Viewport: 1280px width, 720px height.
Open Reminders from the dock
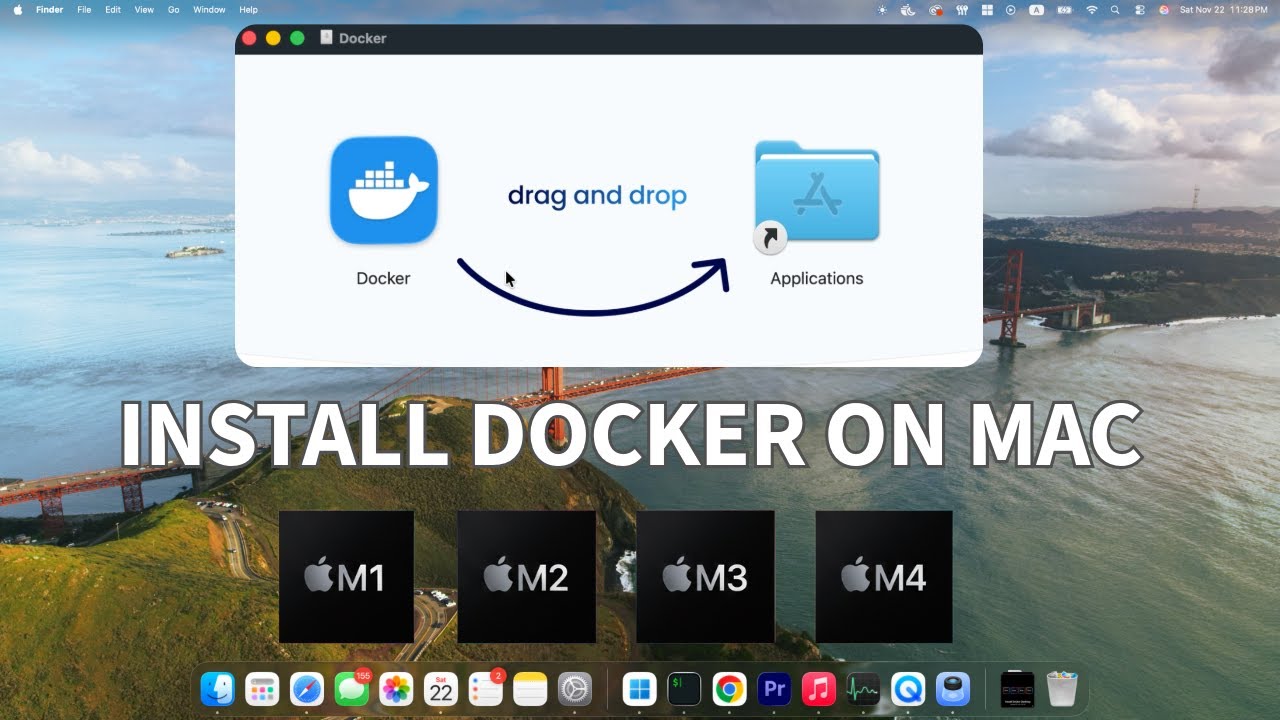pyautogui.click(x=486, y=689)
